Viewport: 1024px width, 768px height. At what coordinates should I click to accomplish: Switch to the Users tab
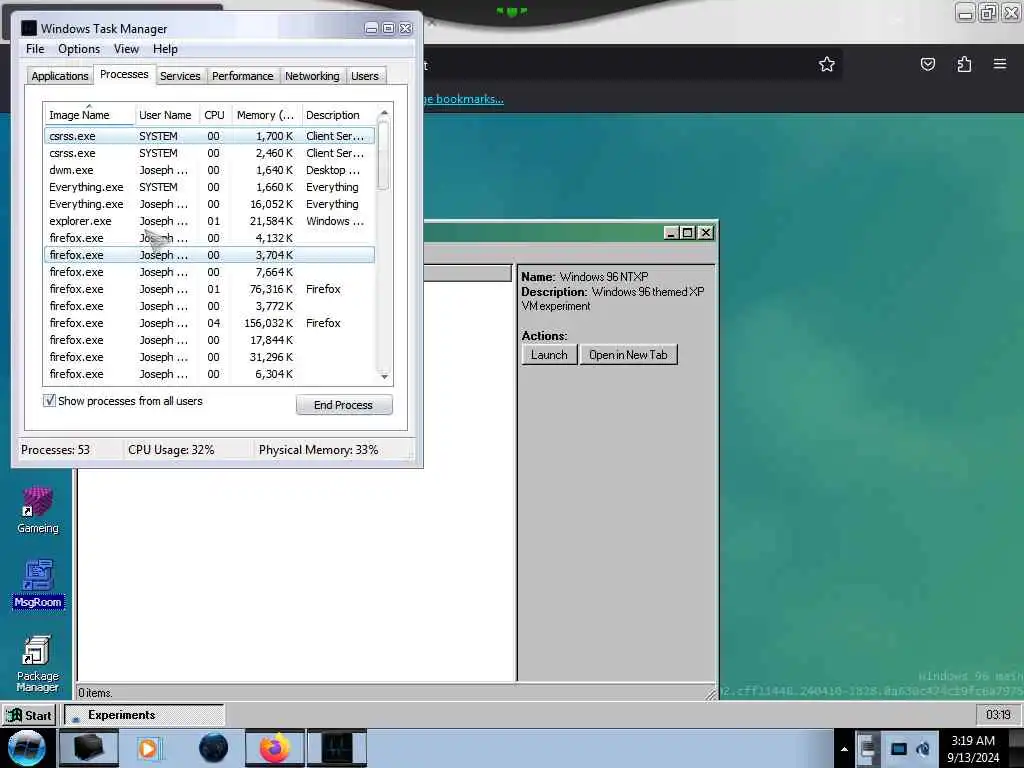tap(365, 76)
